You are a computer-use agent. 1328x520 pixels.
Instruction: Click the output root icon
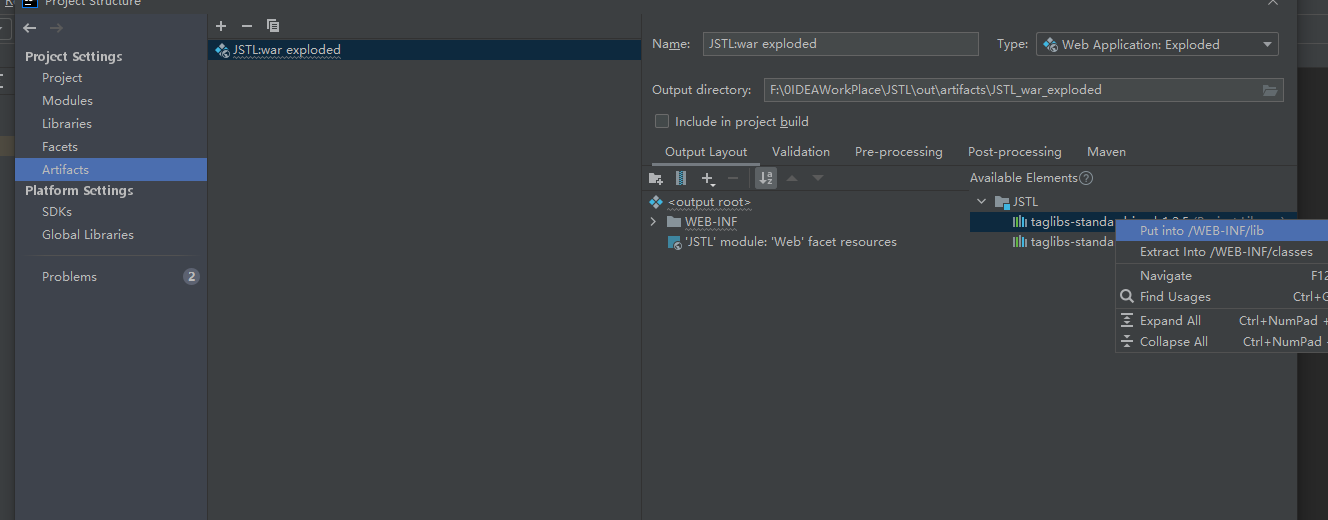click(656, 202)
